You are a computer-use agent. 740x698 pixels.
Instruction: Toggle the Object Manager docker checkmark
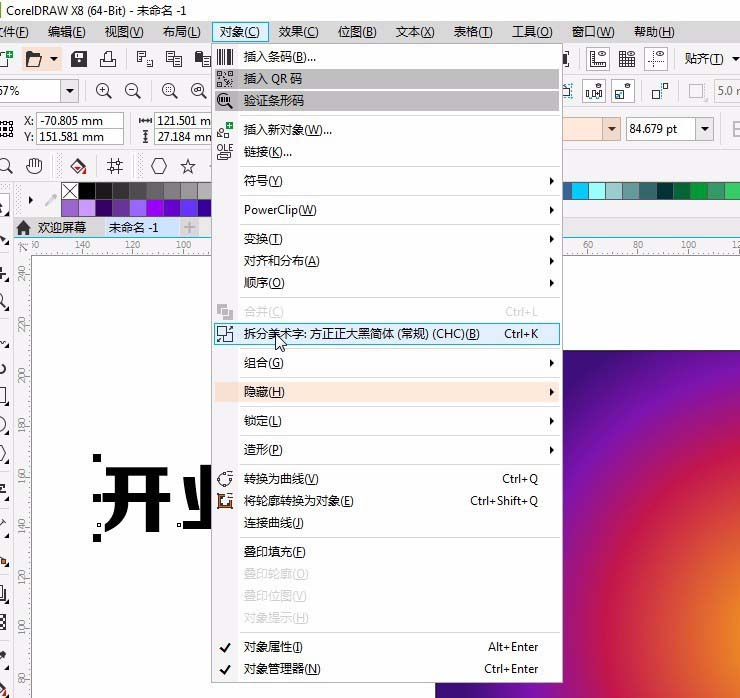point(225,669)
